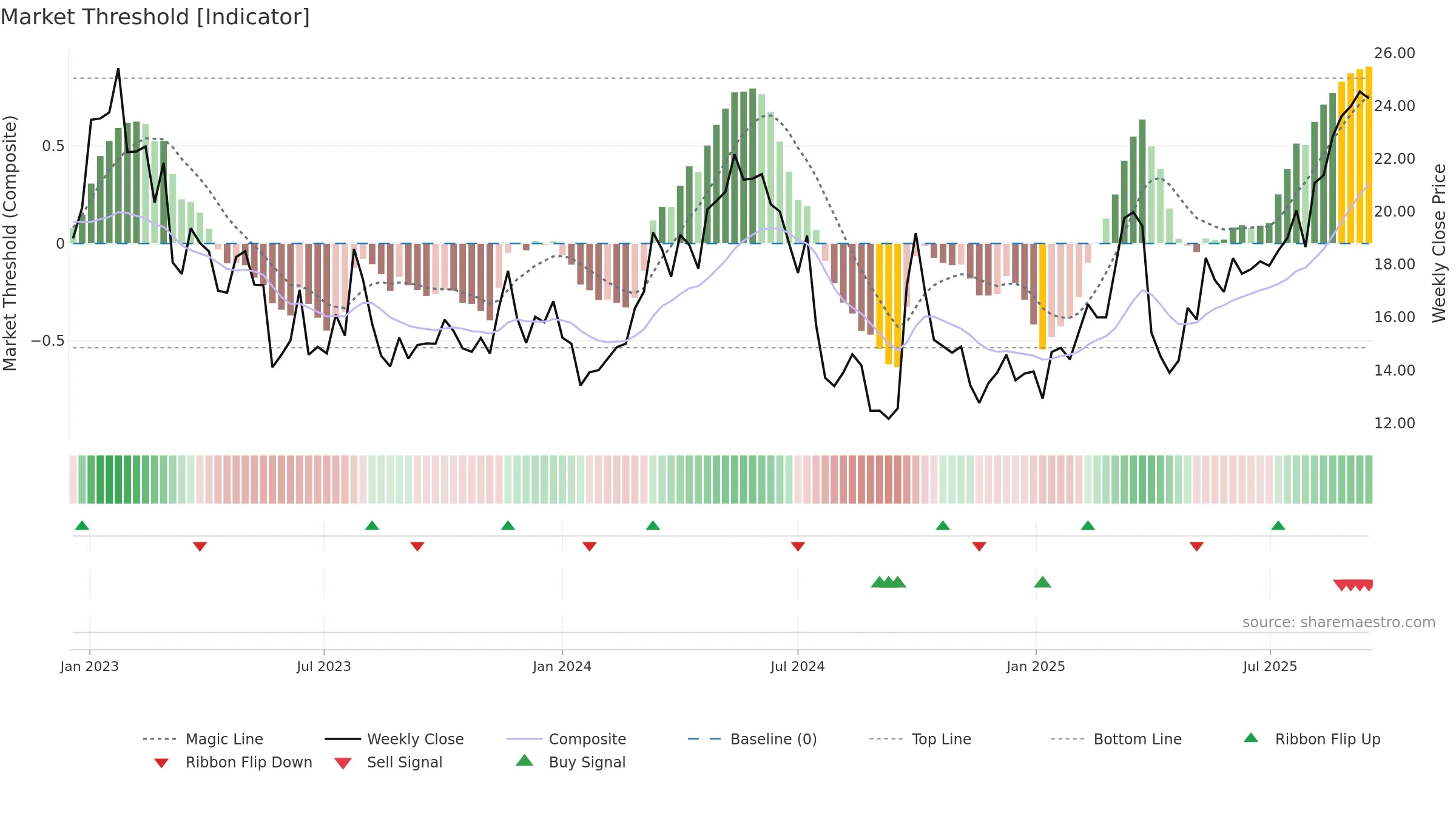Viewport: 1456px width, 819px height.
Task: Click the cluster of buy signals after Jul 2024
Action: tap(888, 582)
